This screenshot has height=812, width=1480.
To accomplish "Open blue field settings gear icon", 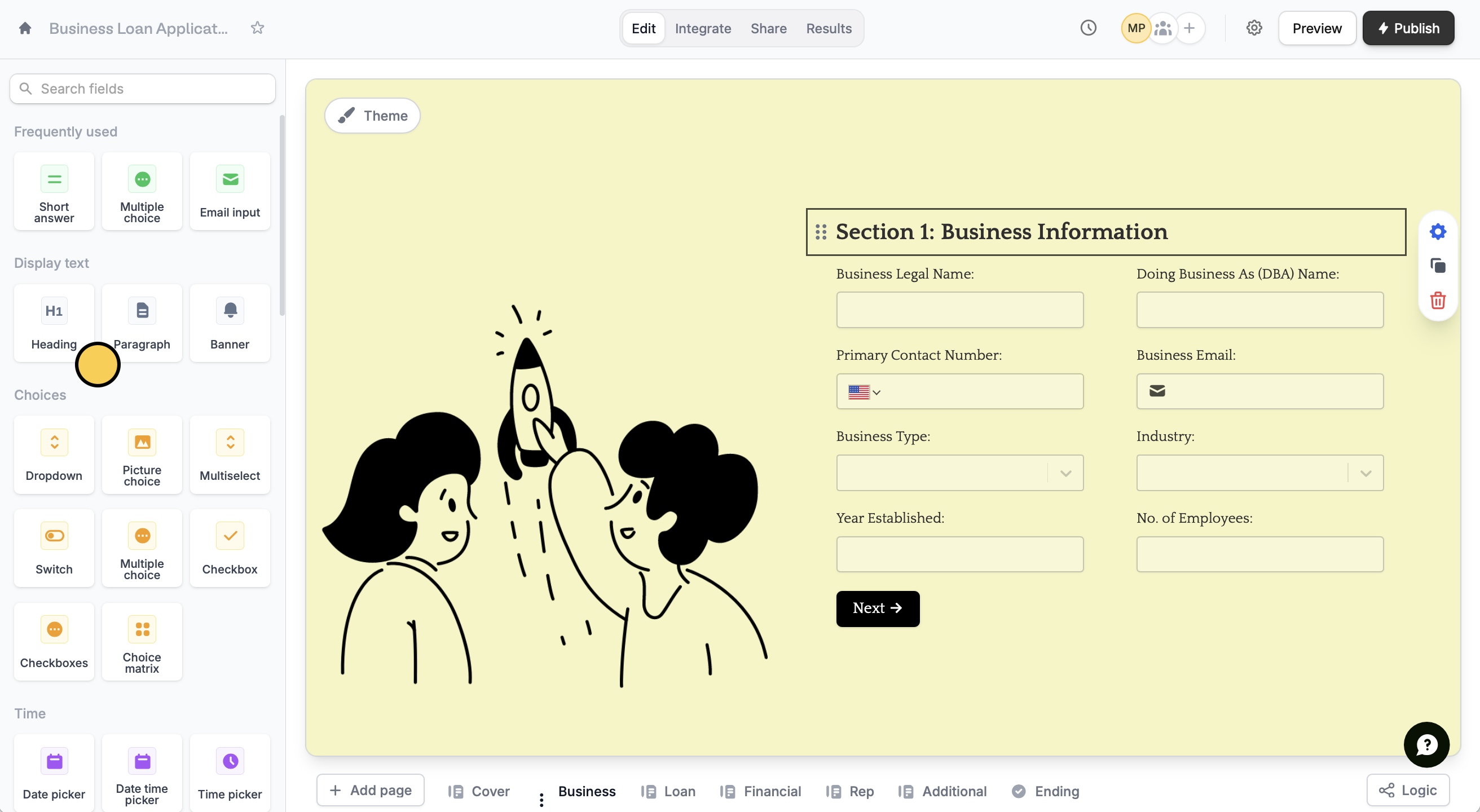I will [1437, 231].
